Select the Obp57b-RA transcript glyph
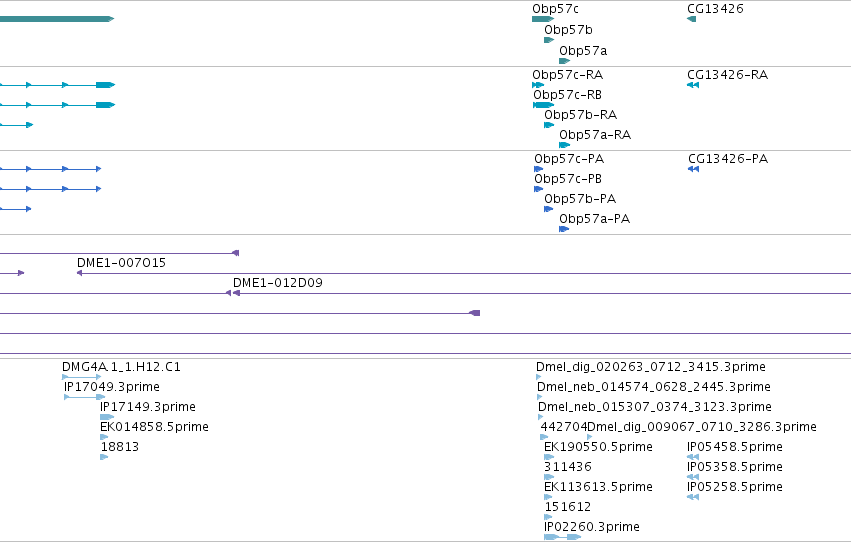851x542 pixels. click(549, 125)
